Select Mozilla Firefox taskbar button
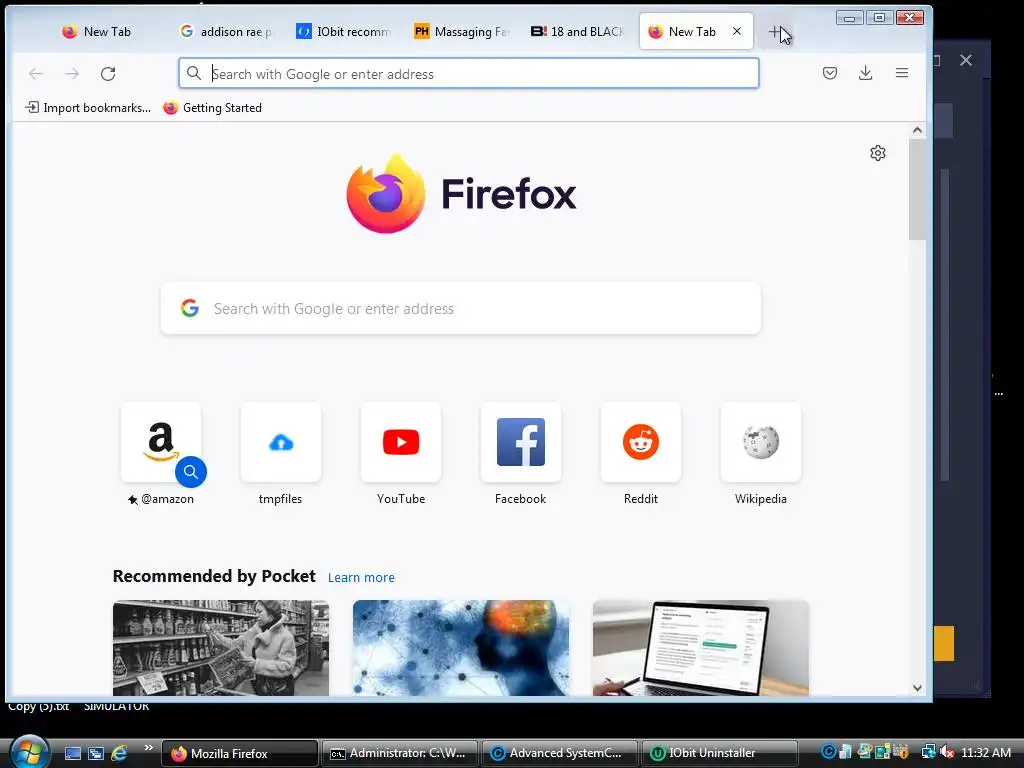This screenshot has height=768, width=1024. 239,753
